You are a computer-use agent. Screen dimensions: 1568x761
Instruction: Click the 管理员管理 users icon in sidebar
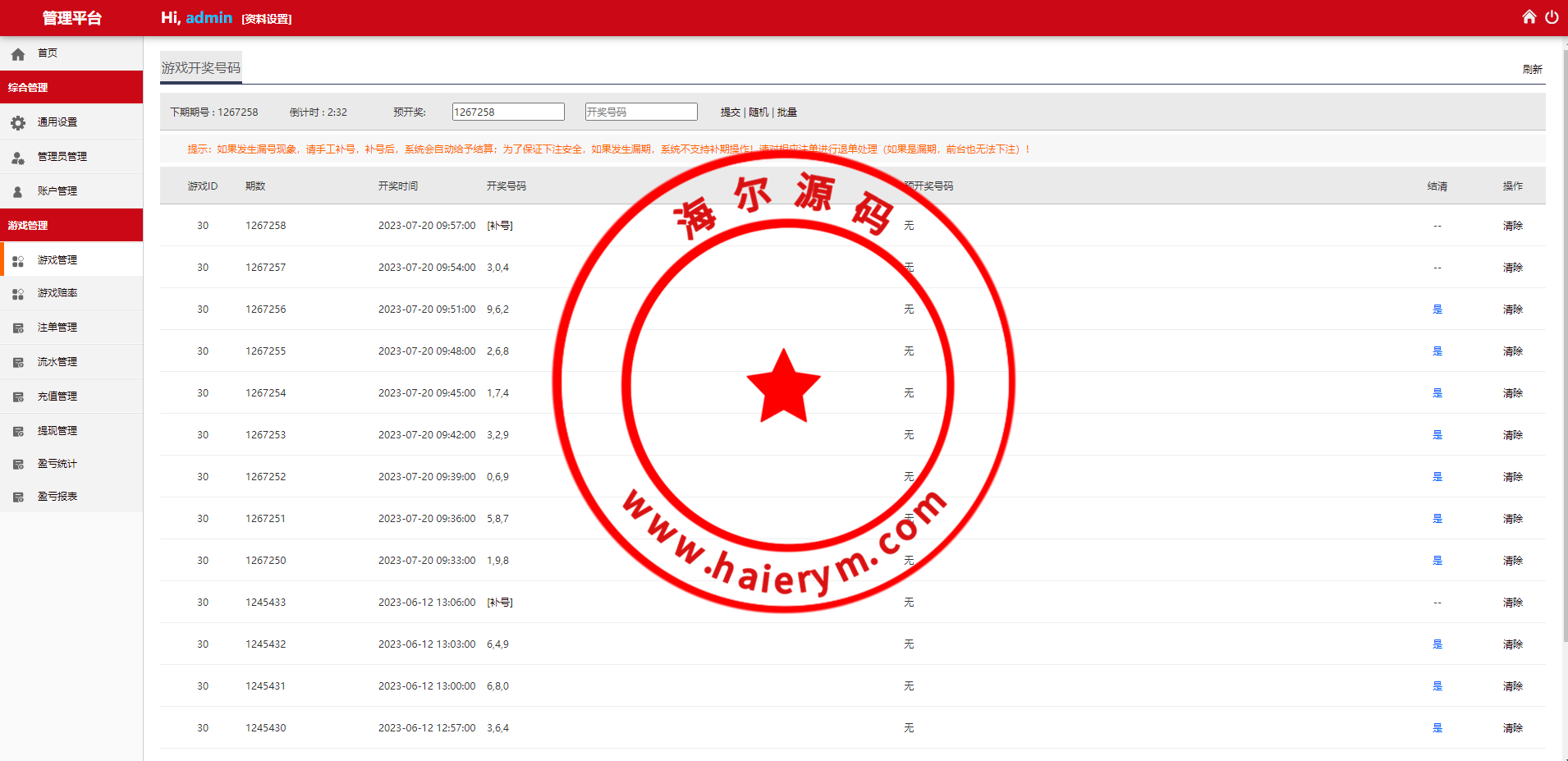(18, 156)
